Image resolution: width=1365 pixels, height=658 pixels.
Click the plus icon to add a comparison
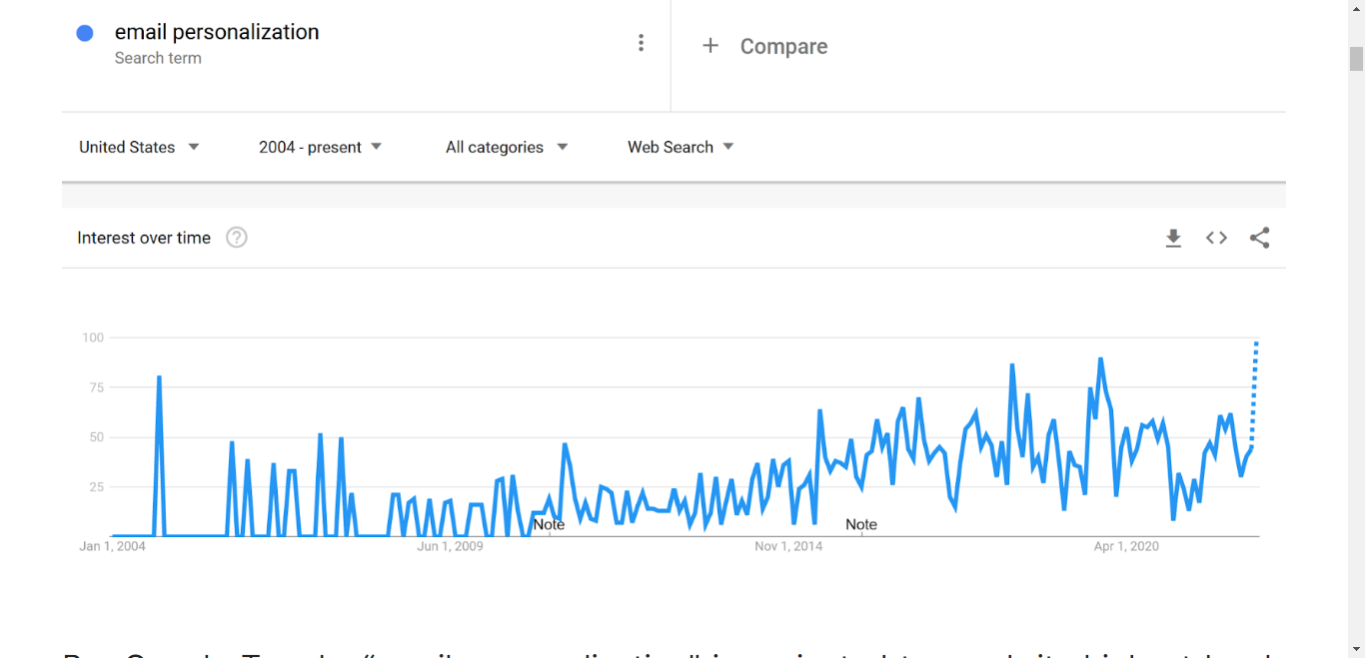pos(710,45)
